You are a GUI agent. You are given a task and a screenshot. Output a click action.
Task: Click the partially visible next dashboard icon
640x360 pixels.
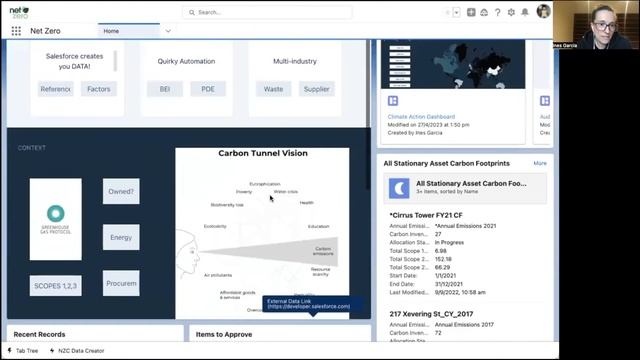(x=545, y=101)
